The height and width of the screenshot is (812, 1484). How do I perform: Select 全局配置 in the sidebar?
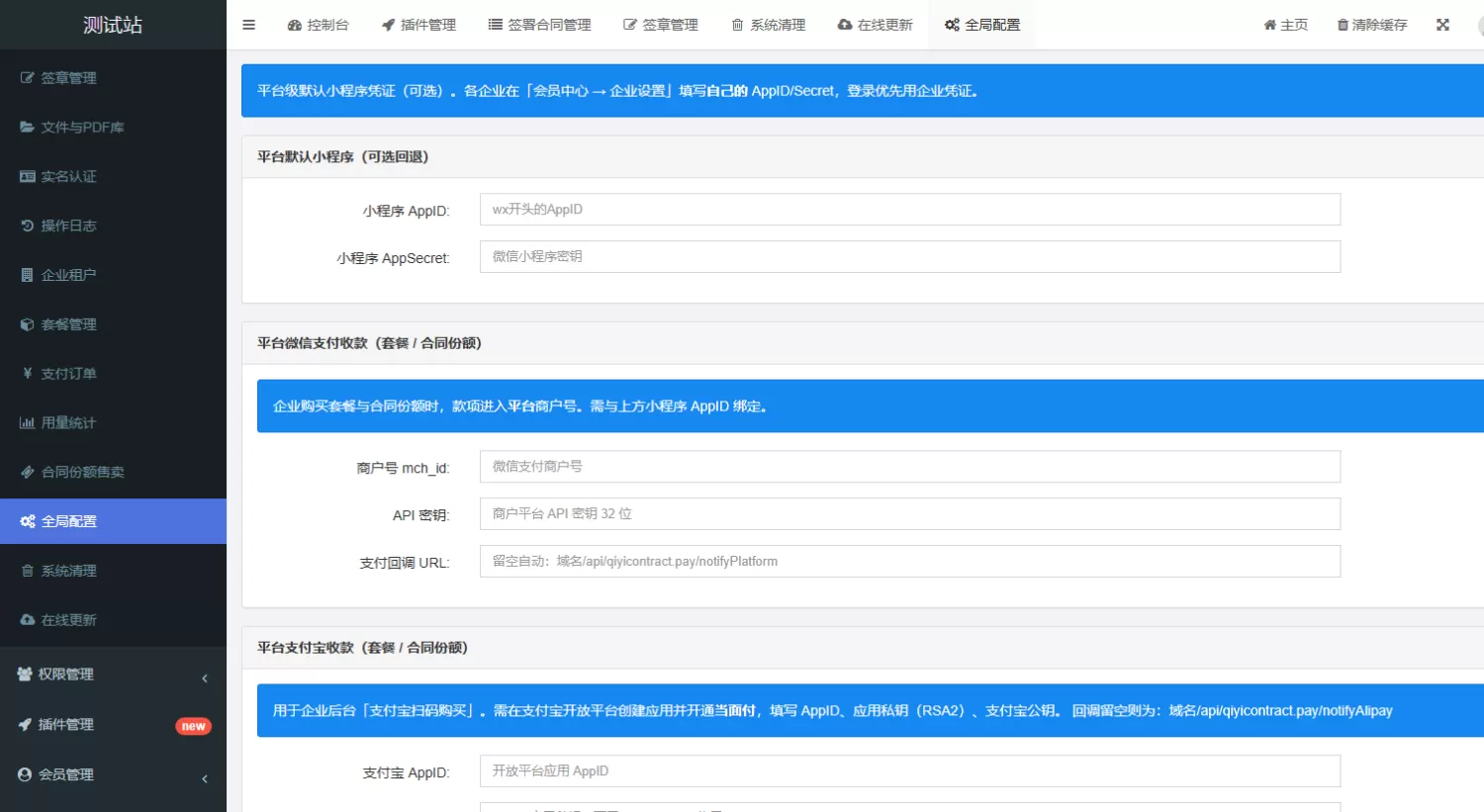coord(113,521)
